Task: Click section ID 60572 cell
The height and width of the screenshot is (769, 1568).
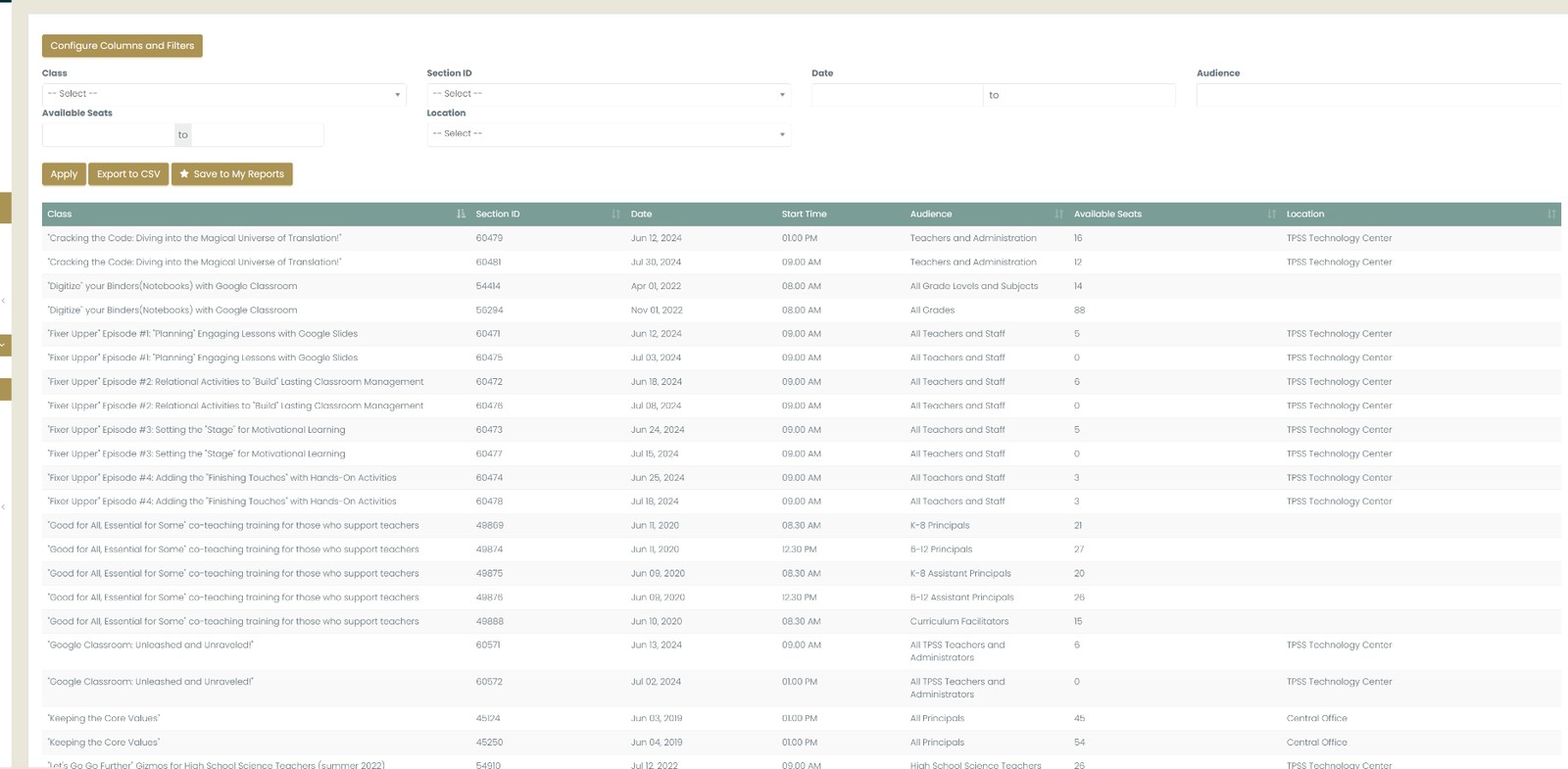Action: pyautogui.click(x=489, y=682)
